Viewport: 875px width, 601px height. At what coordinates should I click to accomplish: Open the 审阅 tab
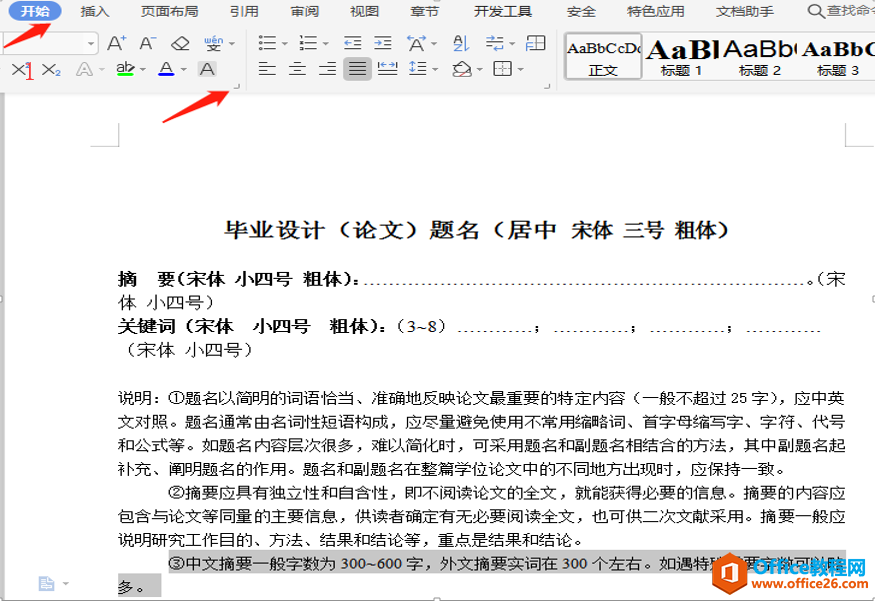[305, 11]
